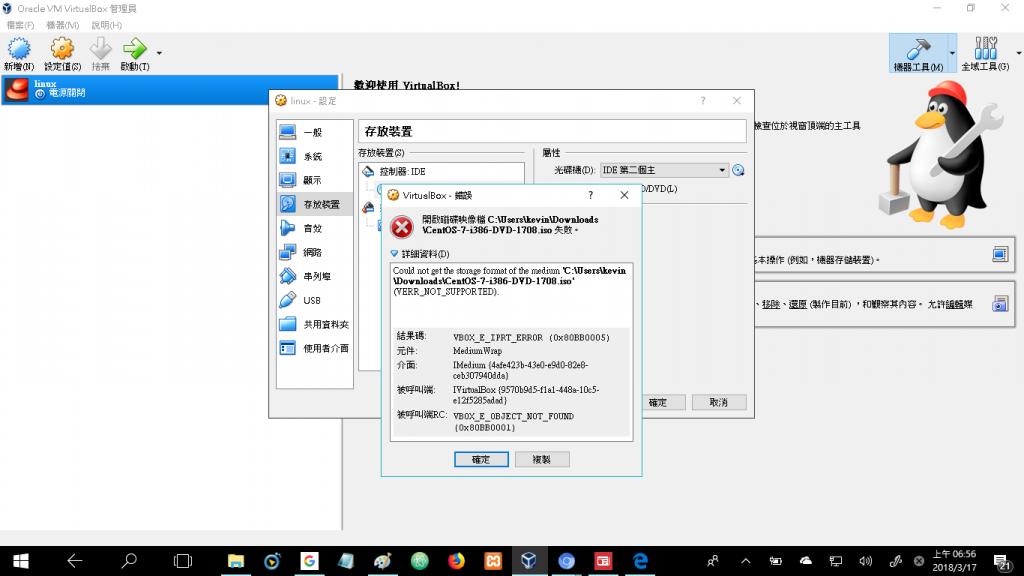Click the taskbar clock showing 06:56
This screenshot has width=1024, height=576.
pyautogui.click(x=954, y=561)
